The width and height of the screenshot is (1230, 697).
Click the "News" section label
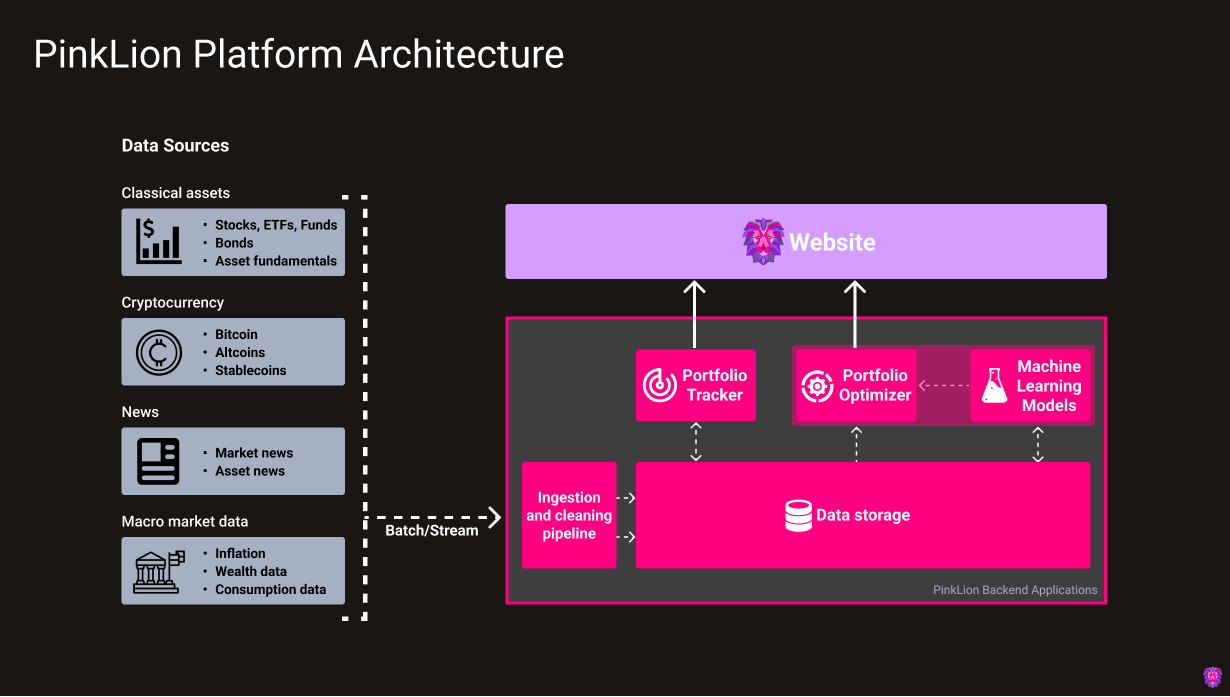pyautogui.click(x=140, y=412)
